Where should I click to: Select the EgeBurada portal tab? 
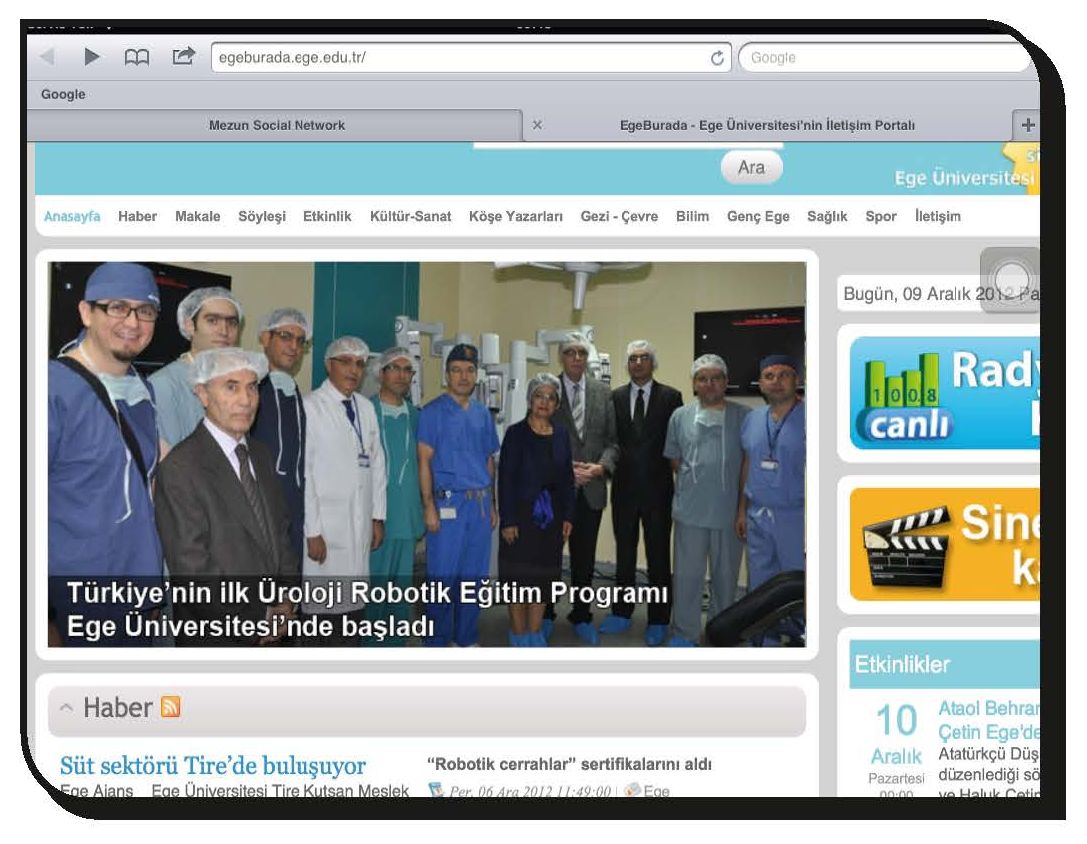click(x=767, y=126)
